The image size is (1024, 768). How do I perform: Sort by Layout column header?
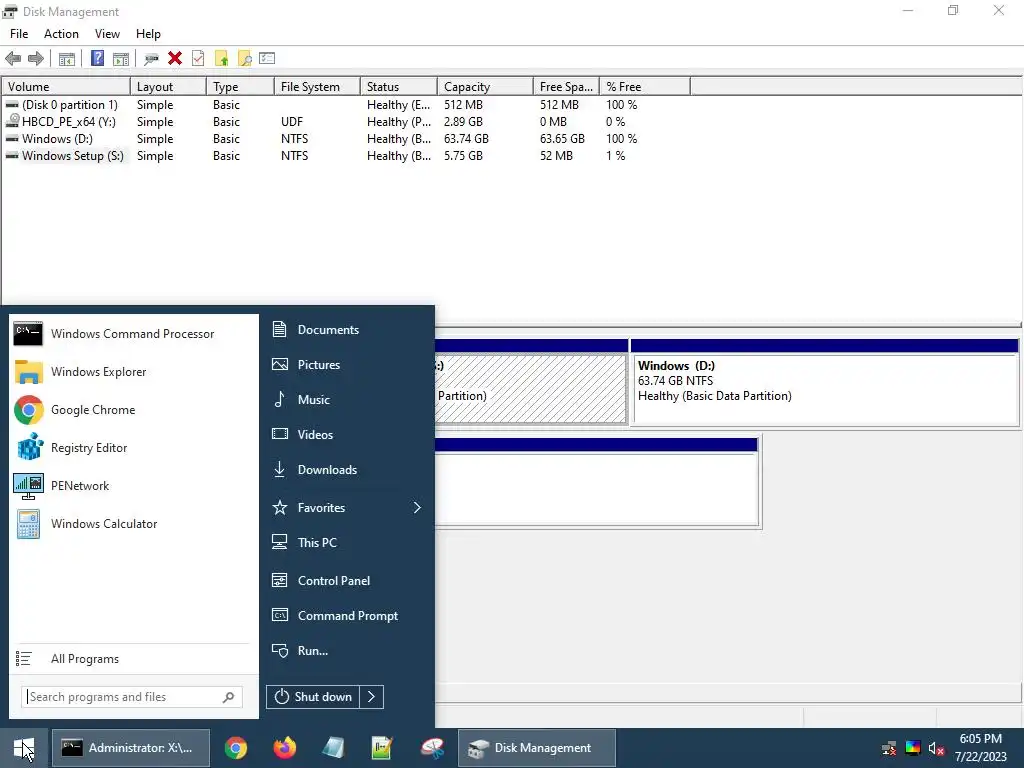tap(168, 87)
